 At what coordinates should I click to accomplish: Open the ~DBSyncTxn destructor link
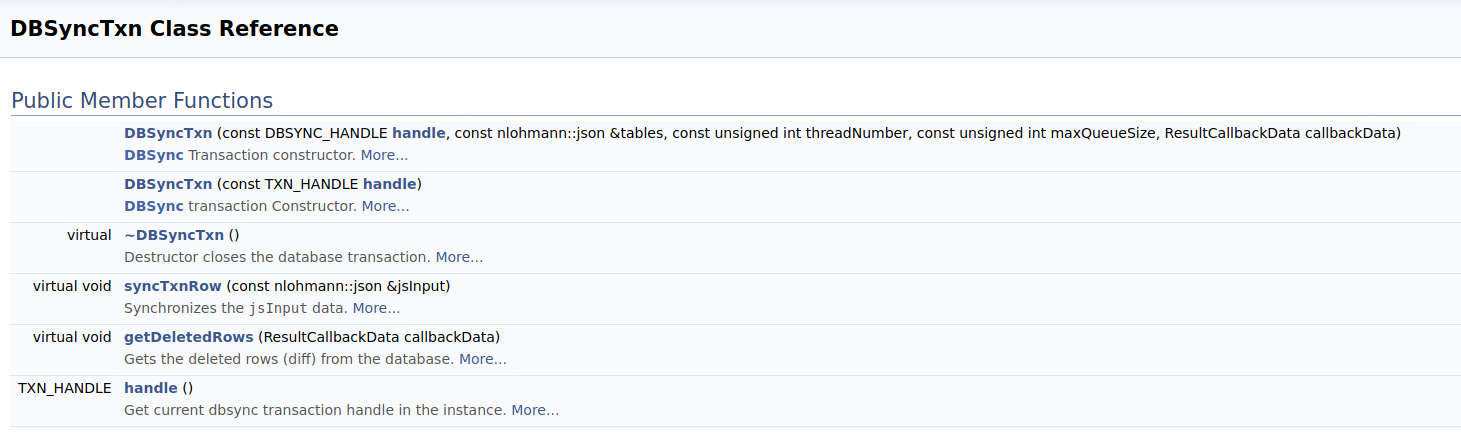pyautogui.click(x=174, y=235)
